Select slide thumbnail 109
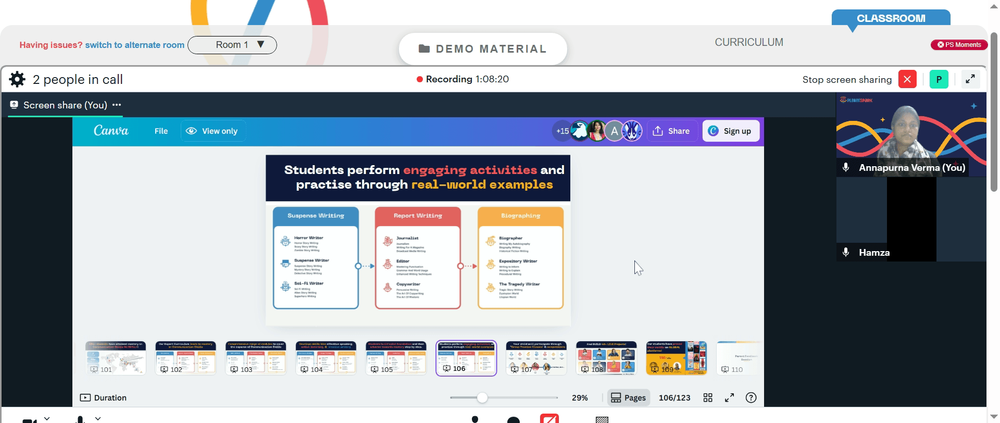1000x423 pixels. pyautogui.click(x=677, y=358)
